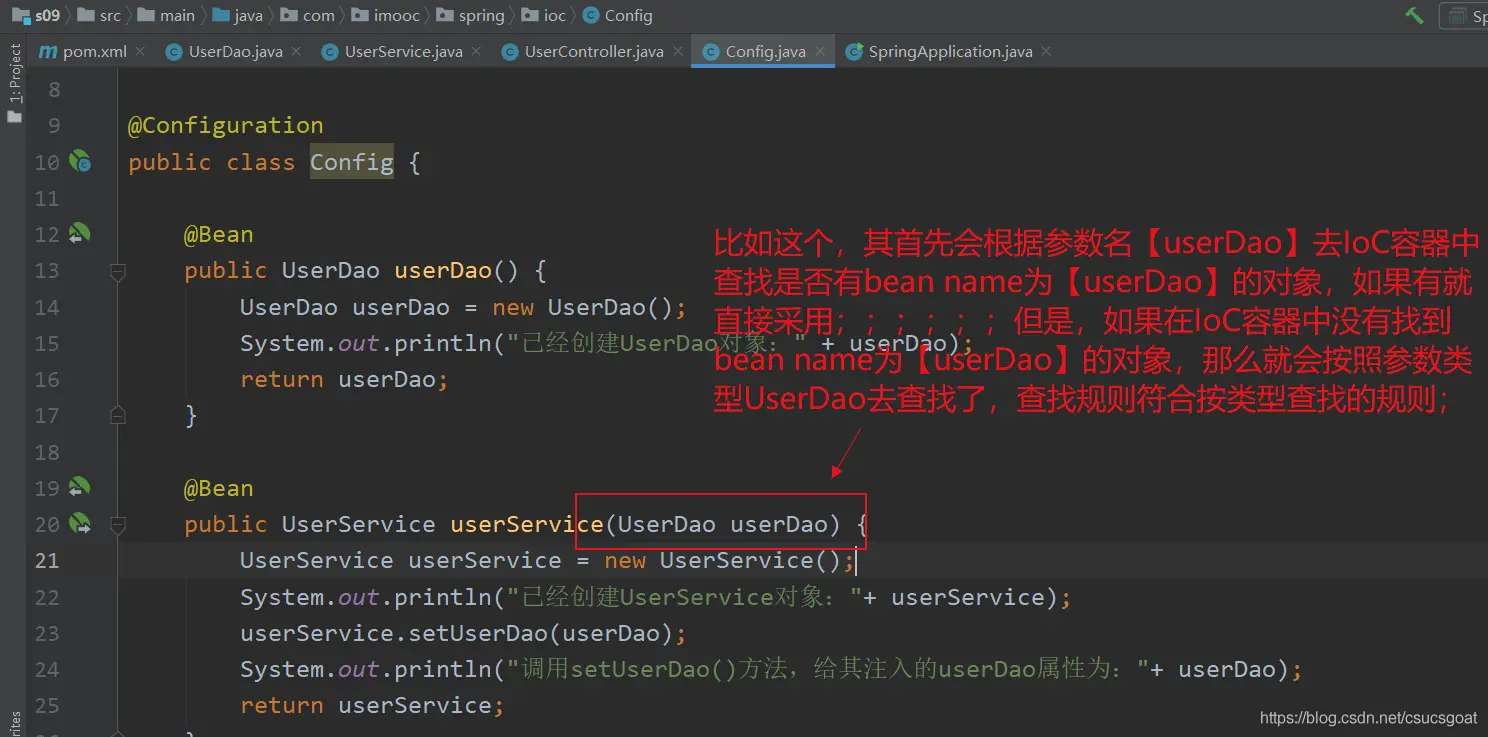Switch to the UserController.java tab

point(593,52)
